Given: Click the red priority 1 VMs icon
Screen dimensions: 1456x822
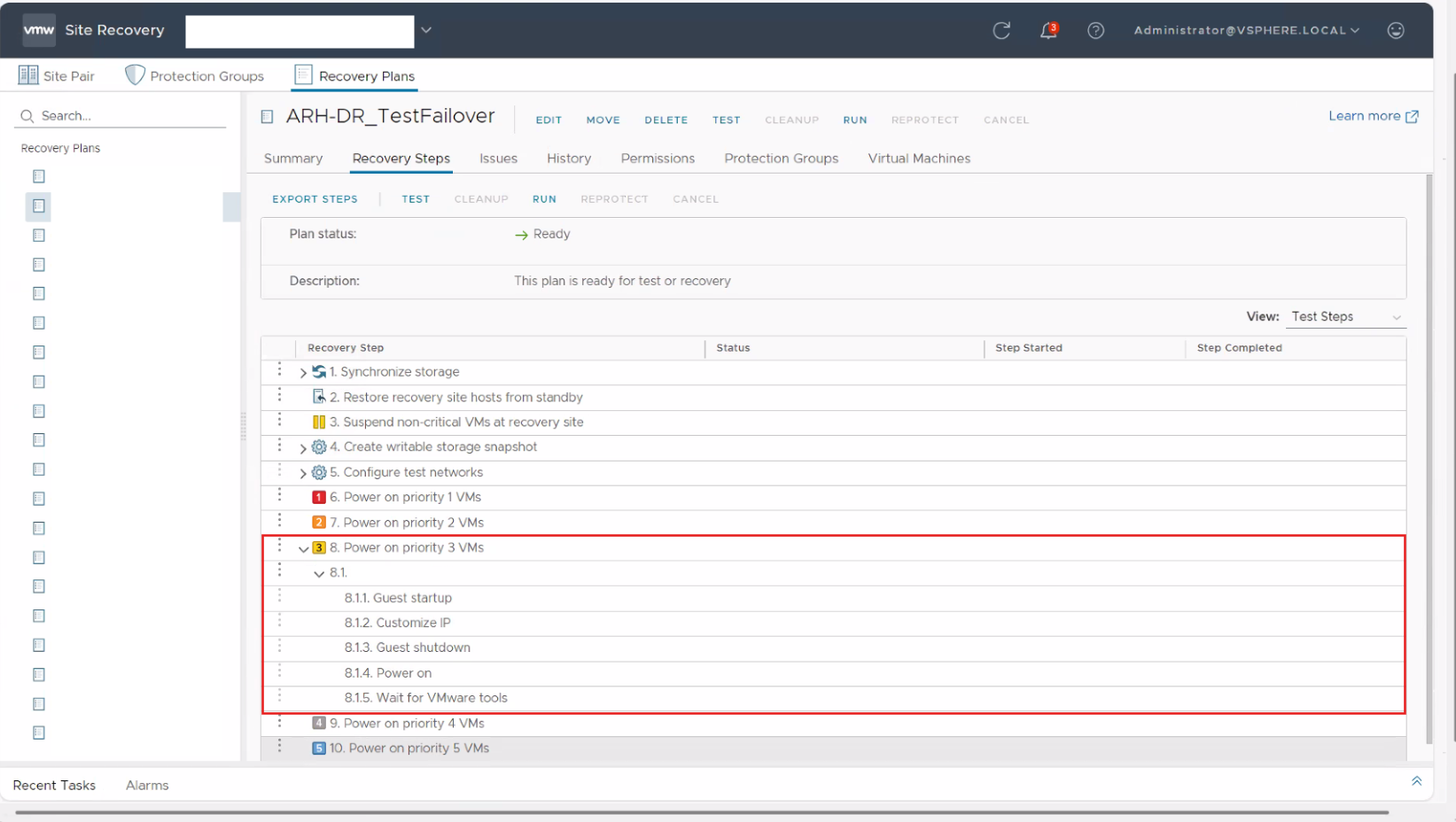Looking at the screenshot, I should [319, 498].
